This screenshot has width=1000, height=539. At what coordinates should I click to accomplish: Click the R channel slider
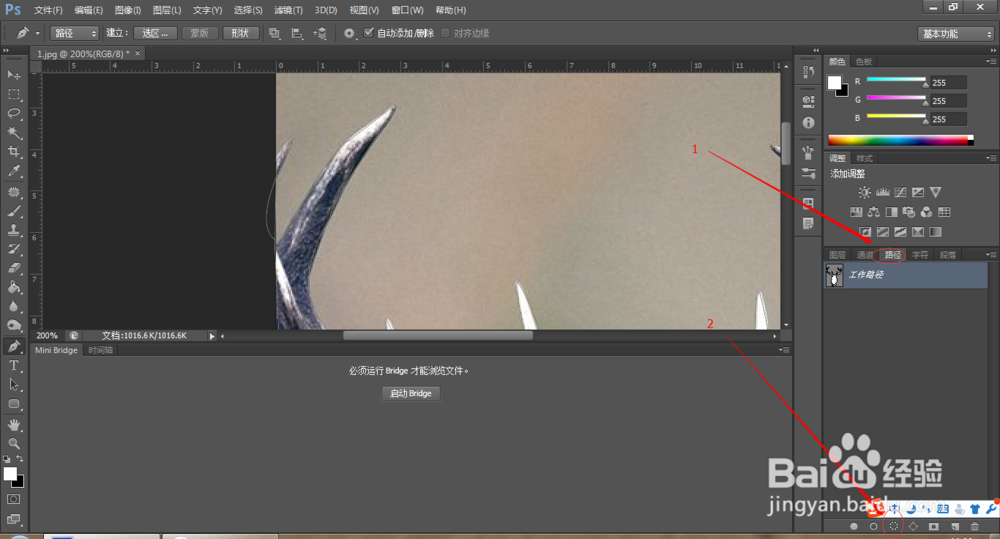pos(896,82)
